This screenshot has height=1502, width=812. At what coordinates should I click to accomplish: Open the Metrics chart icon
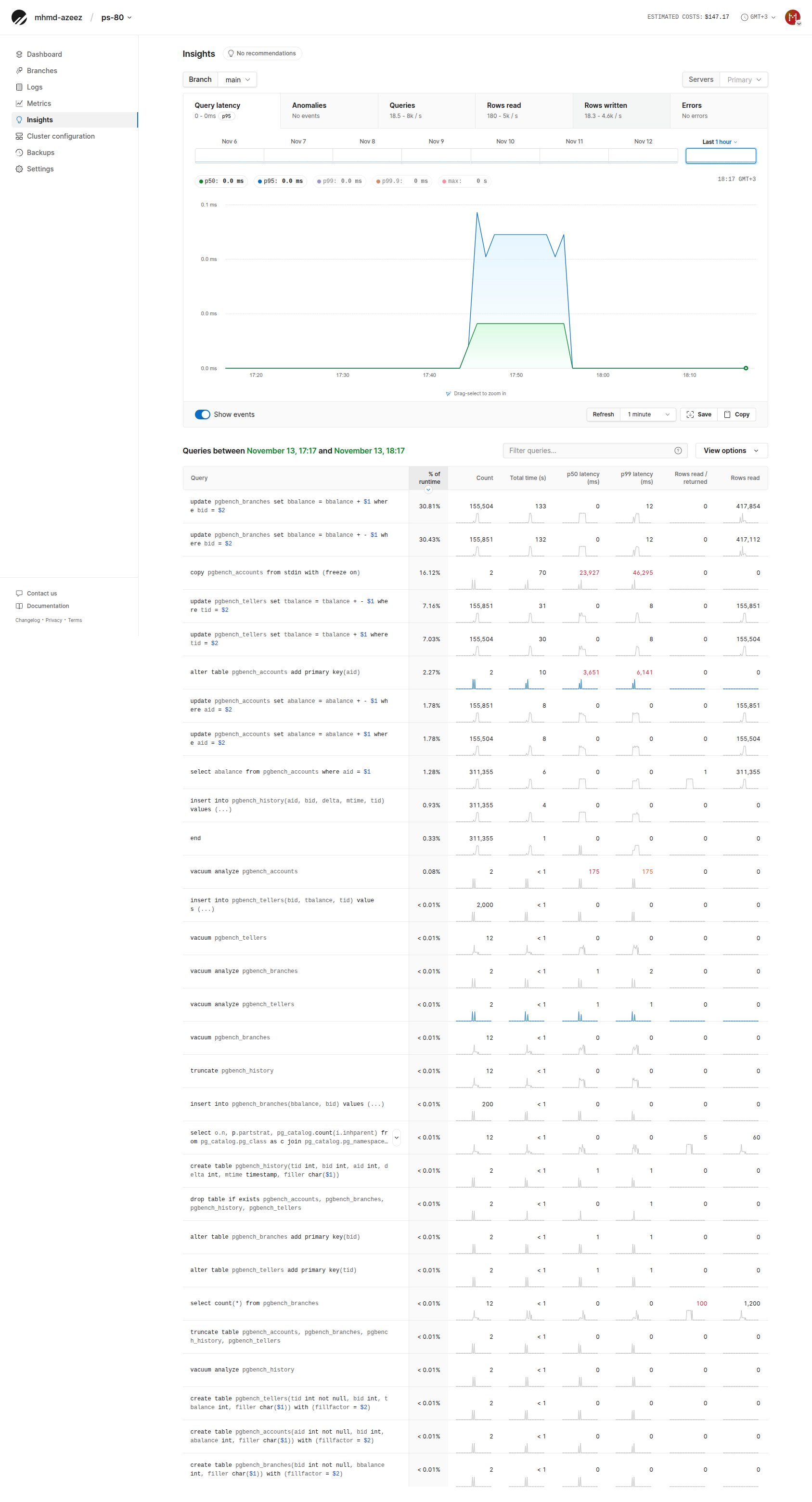tap(19, 103)
